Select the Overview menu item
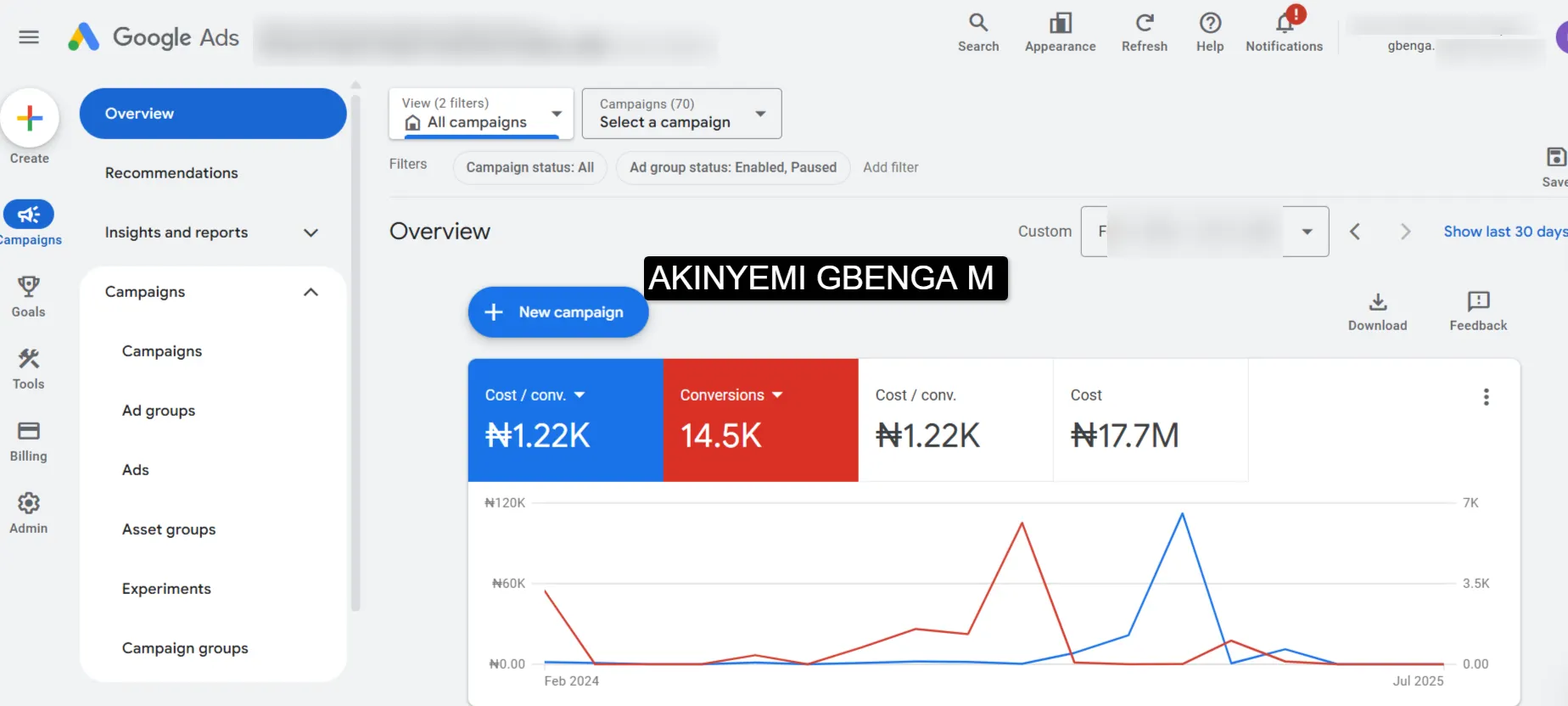The width and height of the screenshot is (1568, 706). [213, 114]
